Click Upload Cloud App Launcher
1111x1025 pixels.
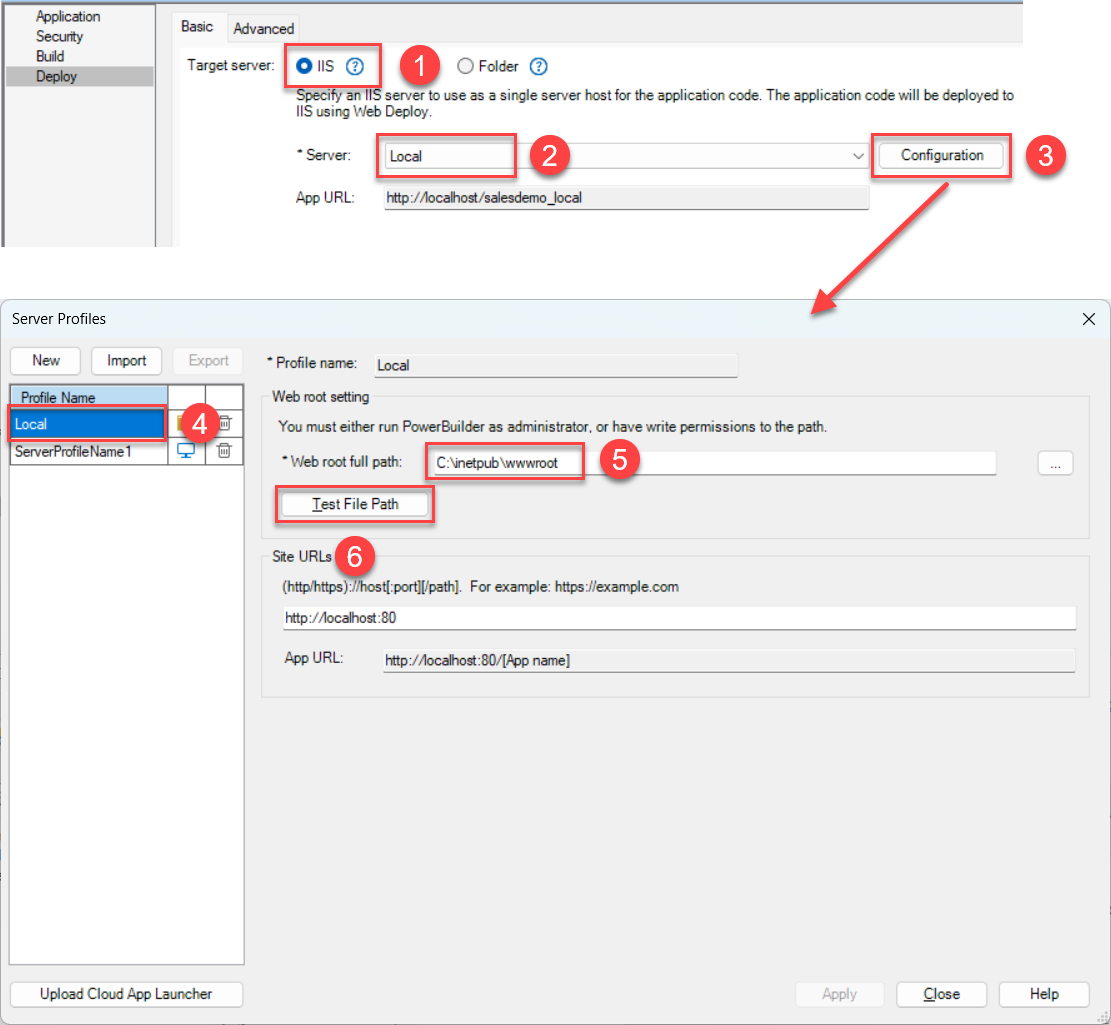pos(126,994)
